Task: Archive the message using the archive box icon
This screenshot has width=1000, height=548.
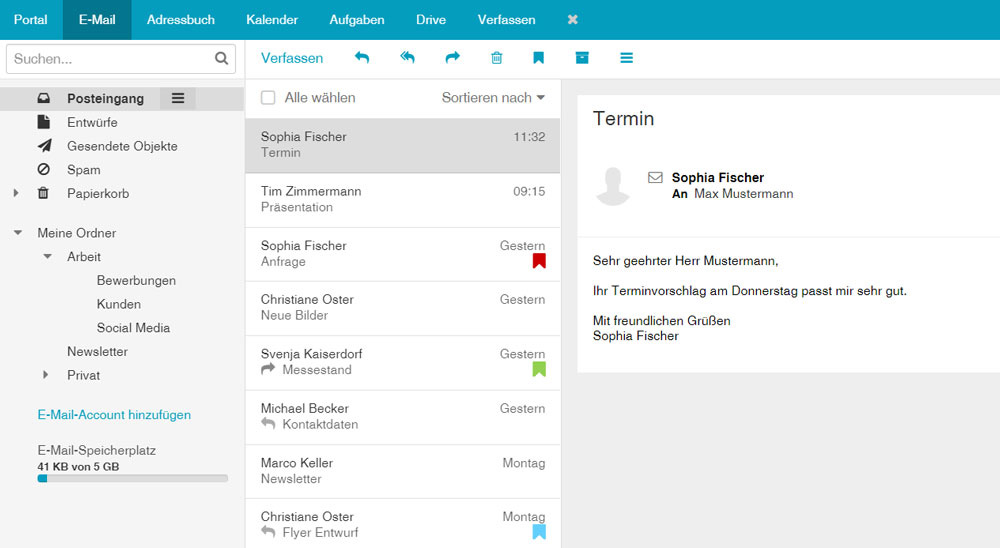Action: pos(582,58)
